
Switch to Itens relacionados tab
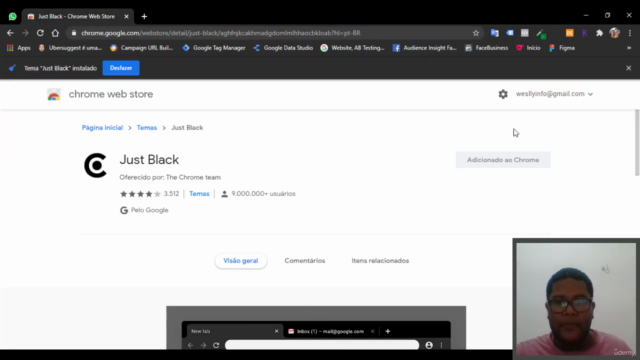point(380,261)
